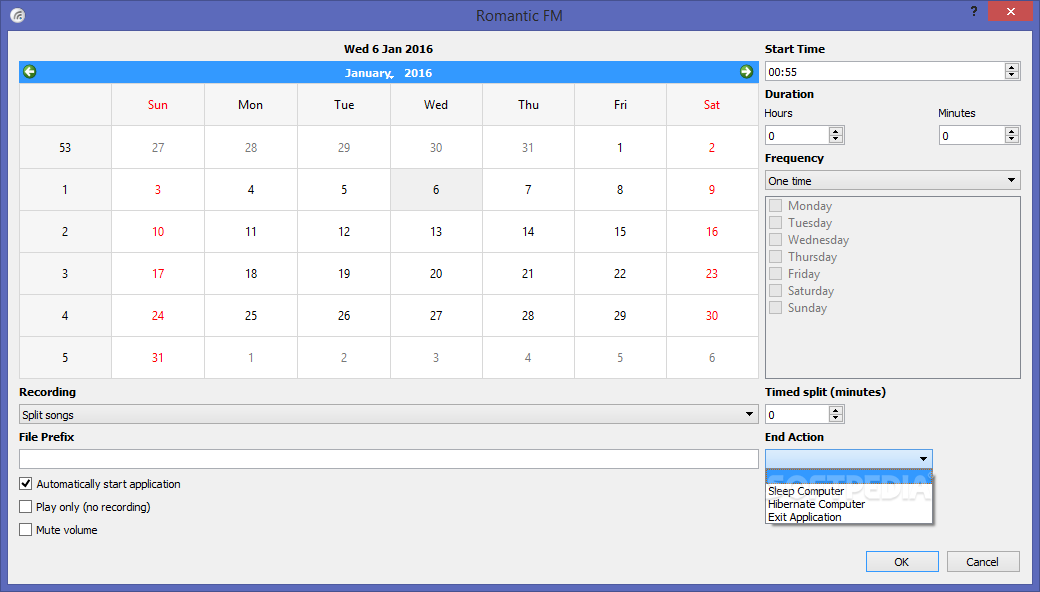Click the Duration Hours input field

coord(797,135)
